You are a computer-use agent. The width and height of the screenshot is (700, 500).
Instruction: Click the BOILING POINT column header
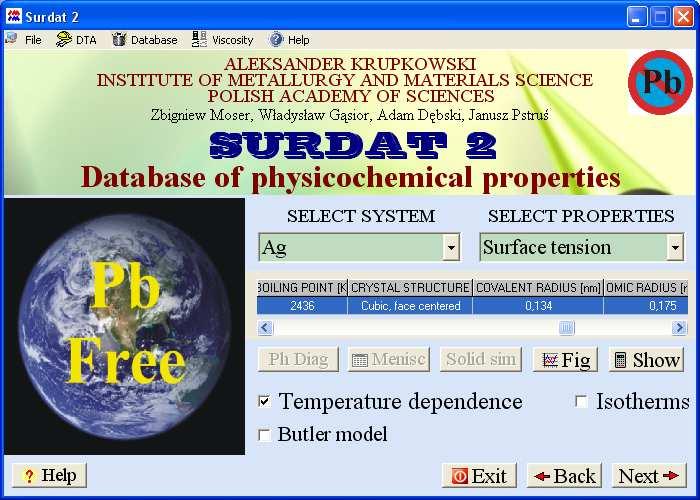pos(302,288)
